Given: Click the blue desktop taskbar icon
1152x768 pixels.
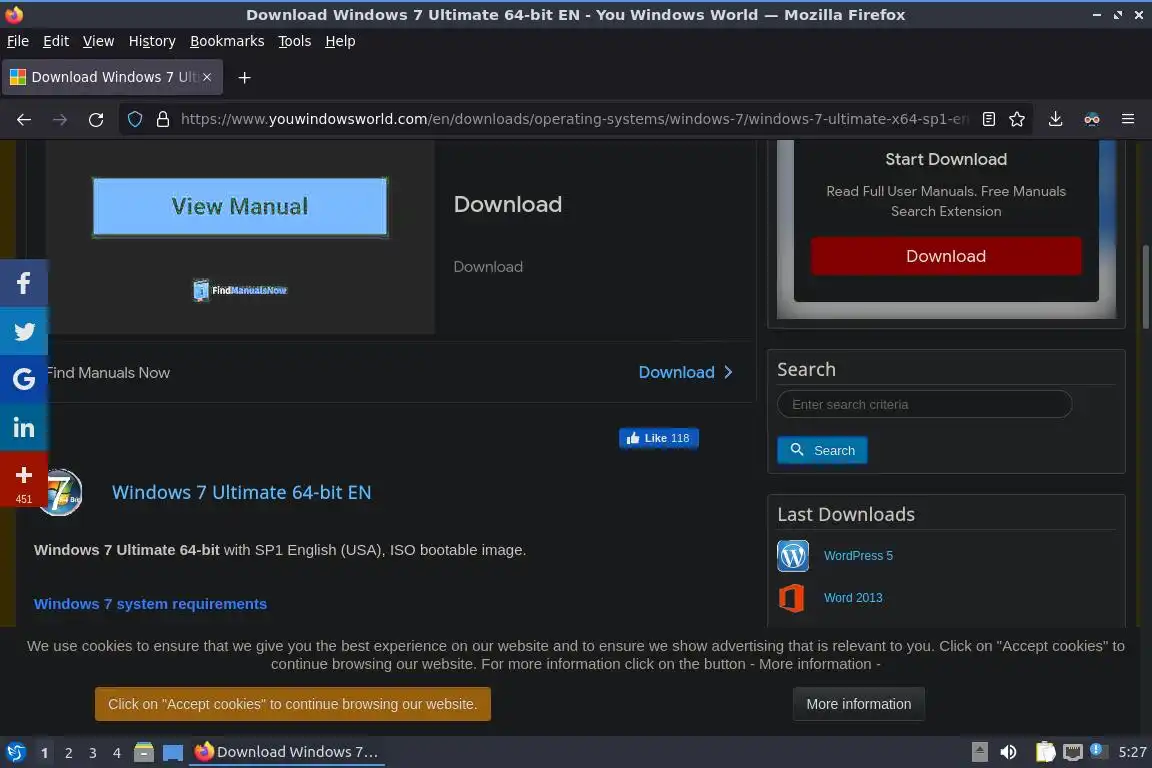Looking at the screenshot, I should coord(173,753).
